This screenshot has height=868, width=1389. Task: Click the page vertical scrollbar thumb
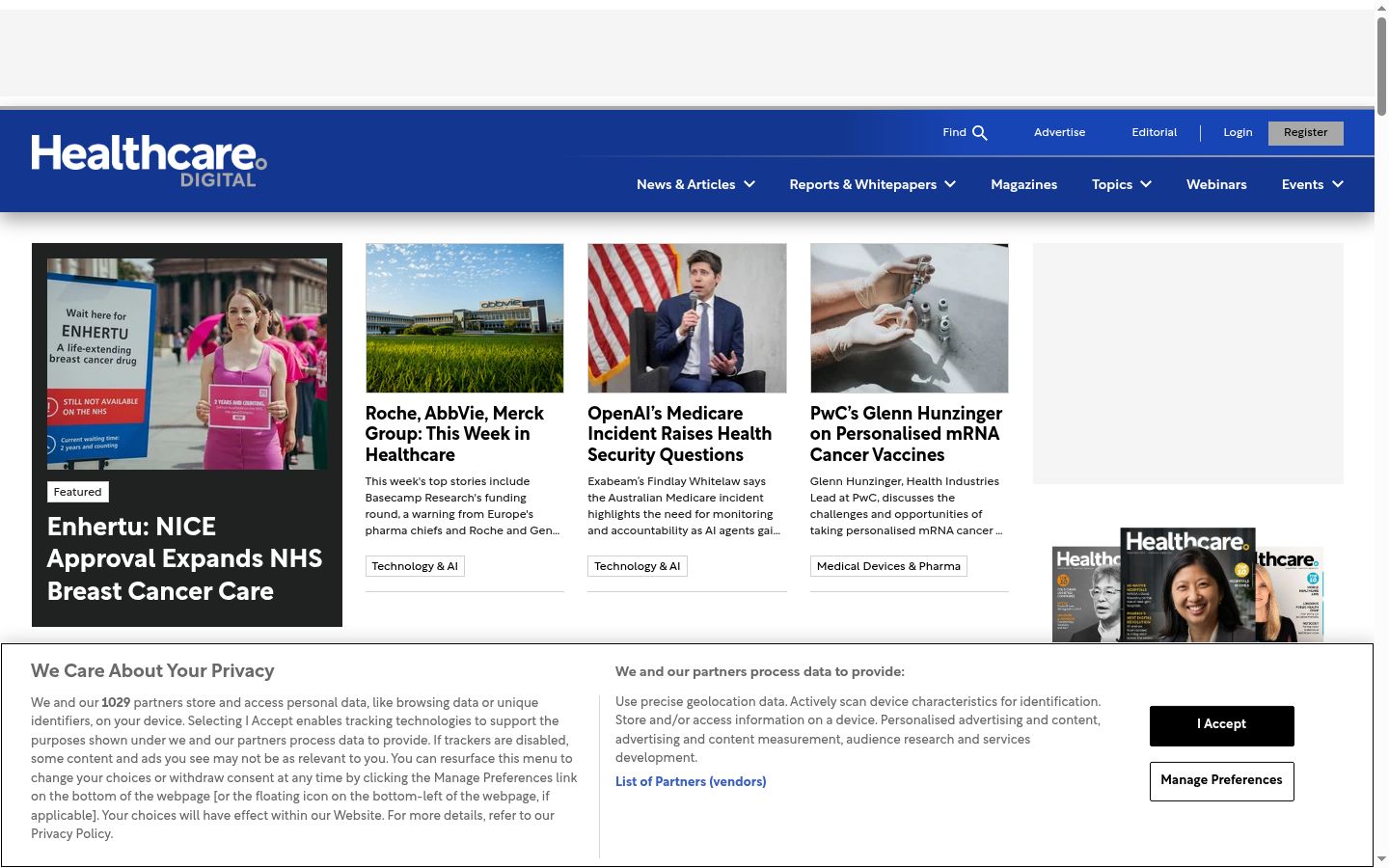coord(1381,66)
